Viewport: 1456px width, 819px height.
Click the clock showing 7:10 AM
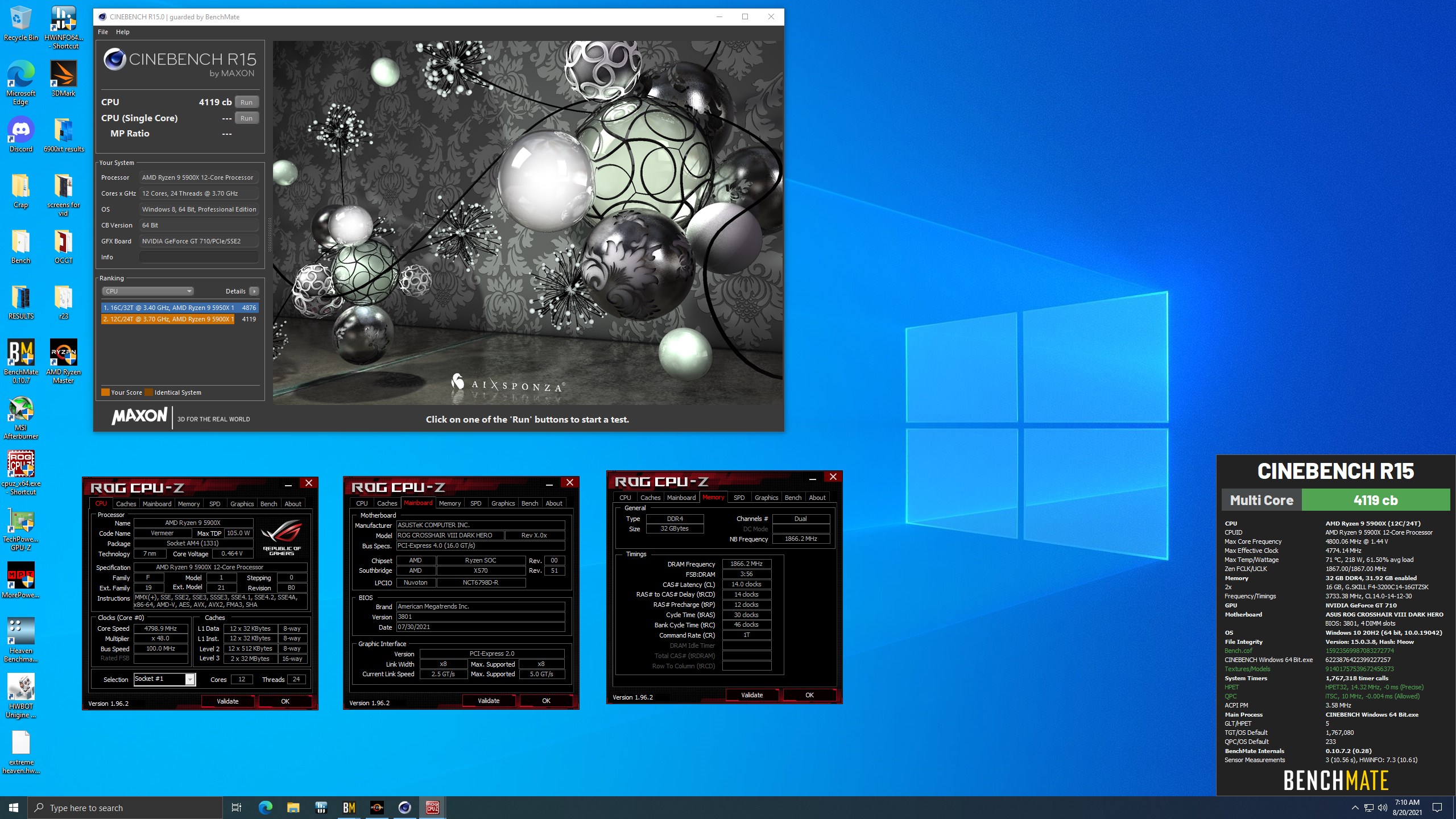(1407, 803)
